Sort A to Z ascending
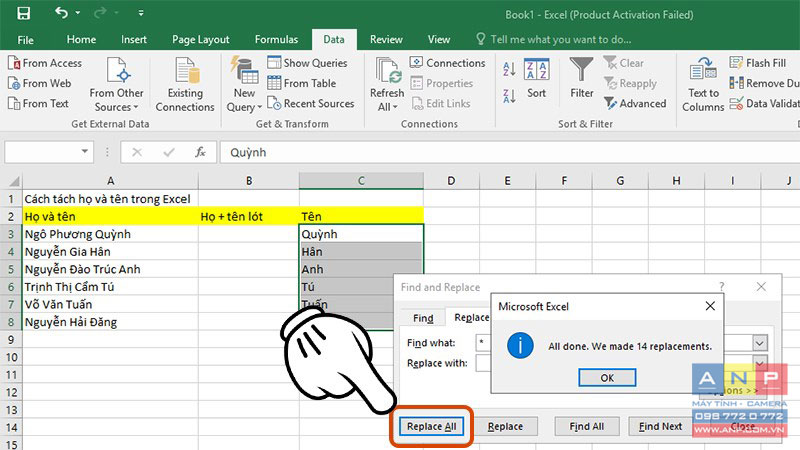 509,69
